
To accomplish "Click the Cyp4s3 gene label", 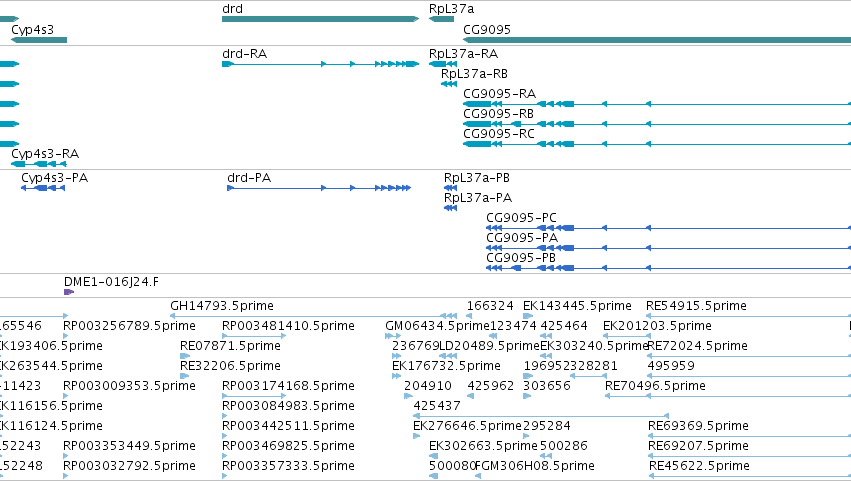I will [x=33, y=29].
